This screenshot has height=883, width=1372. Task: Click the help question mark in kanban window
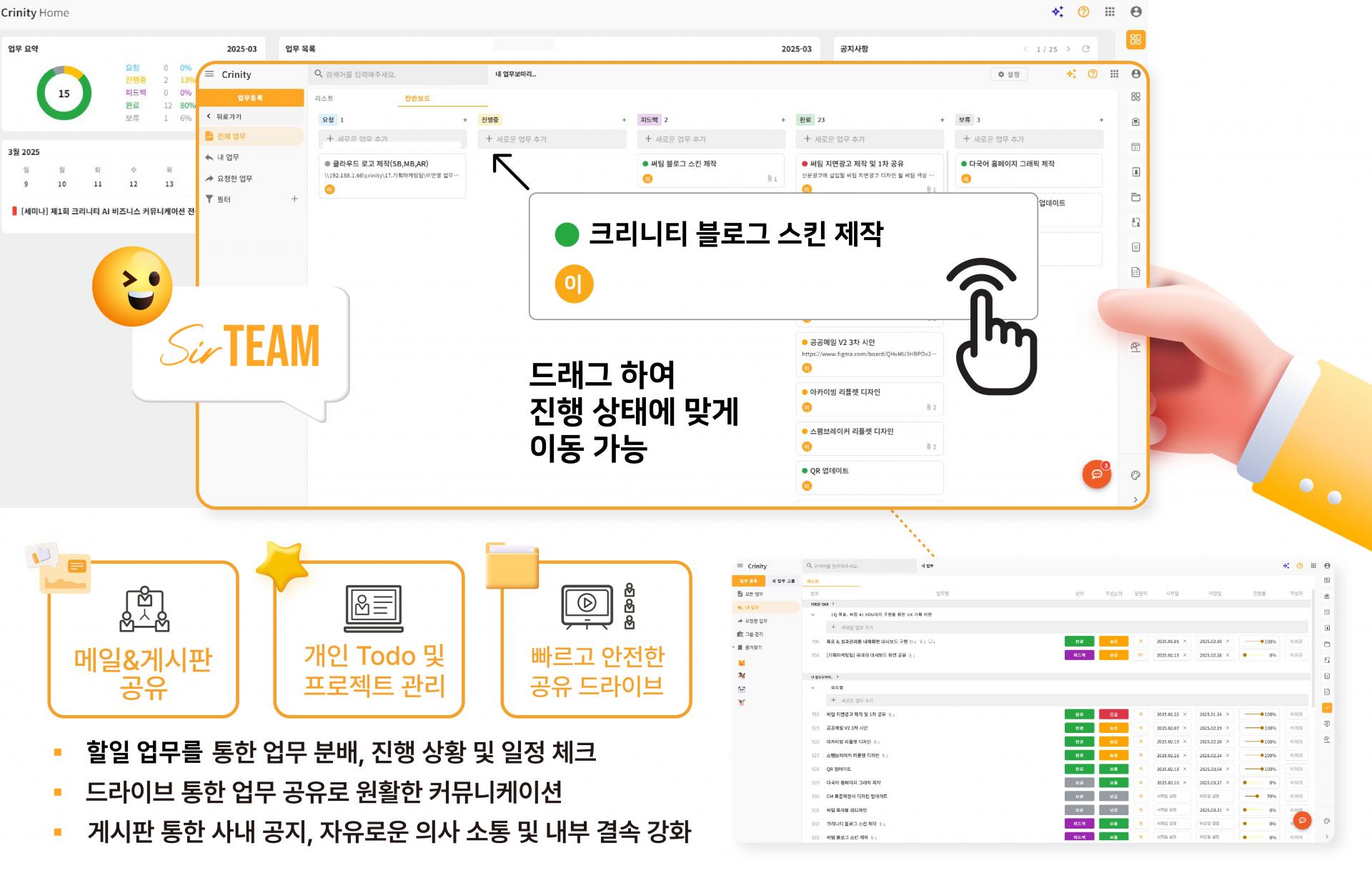click(1093, 74)
